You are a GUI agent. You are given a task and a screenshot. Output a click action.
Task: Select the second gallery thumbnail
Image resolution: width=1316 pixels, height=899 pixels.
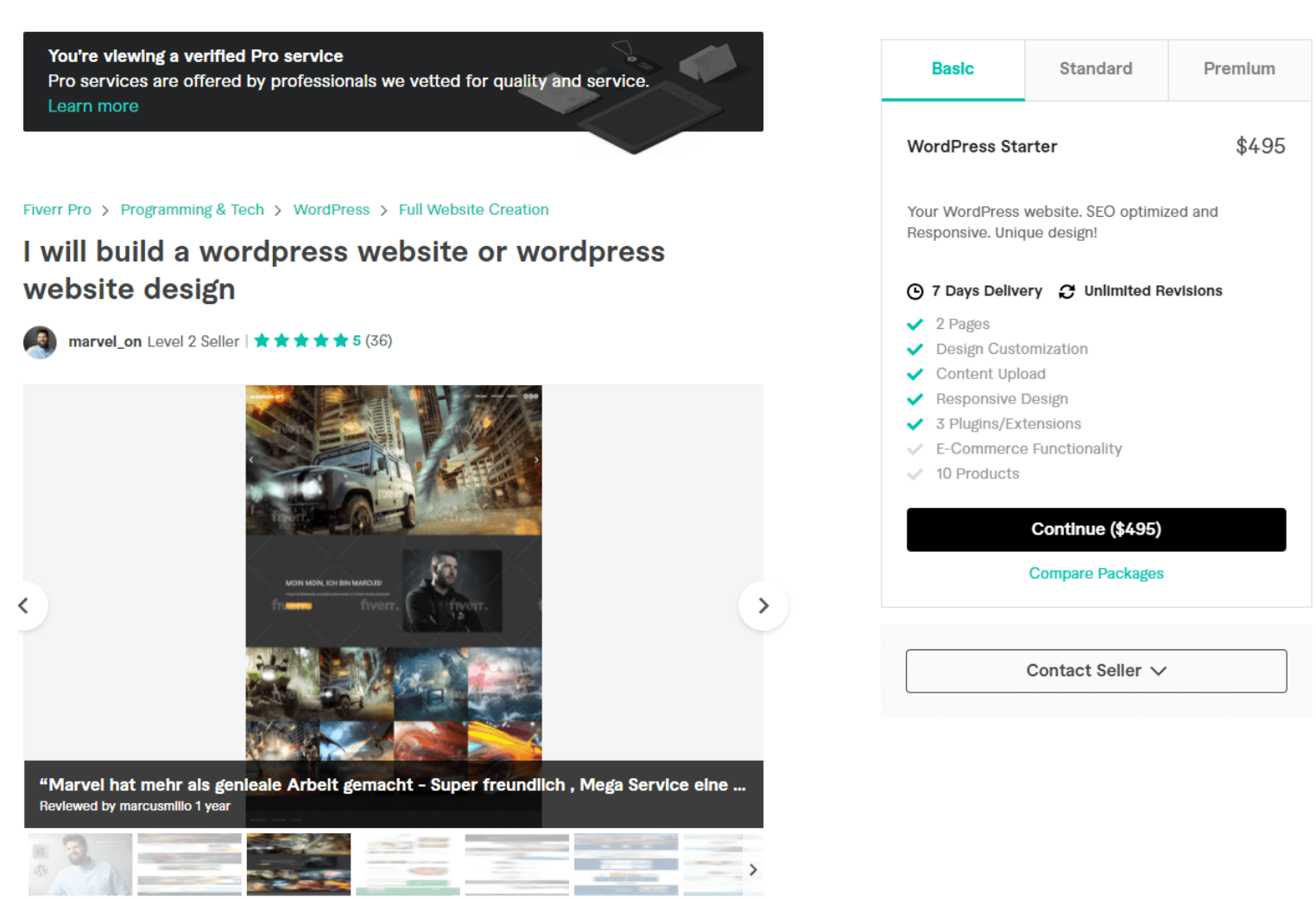190,864
